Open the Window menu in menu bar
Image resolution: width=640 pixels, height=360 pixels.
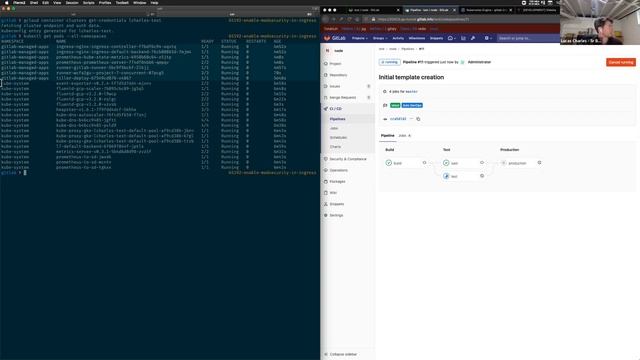pos(140,2)
